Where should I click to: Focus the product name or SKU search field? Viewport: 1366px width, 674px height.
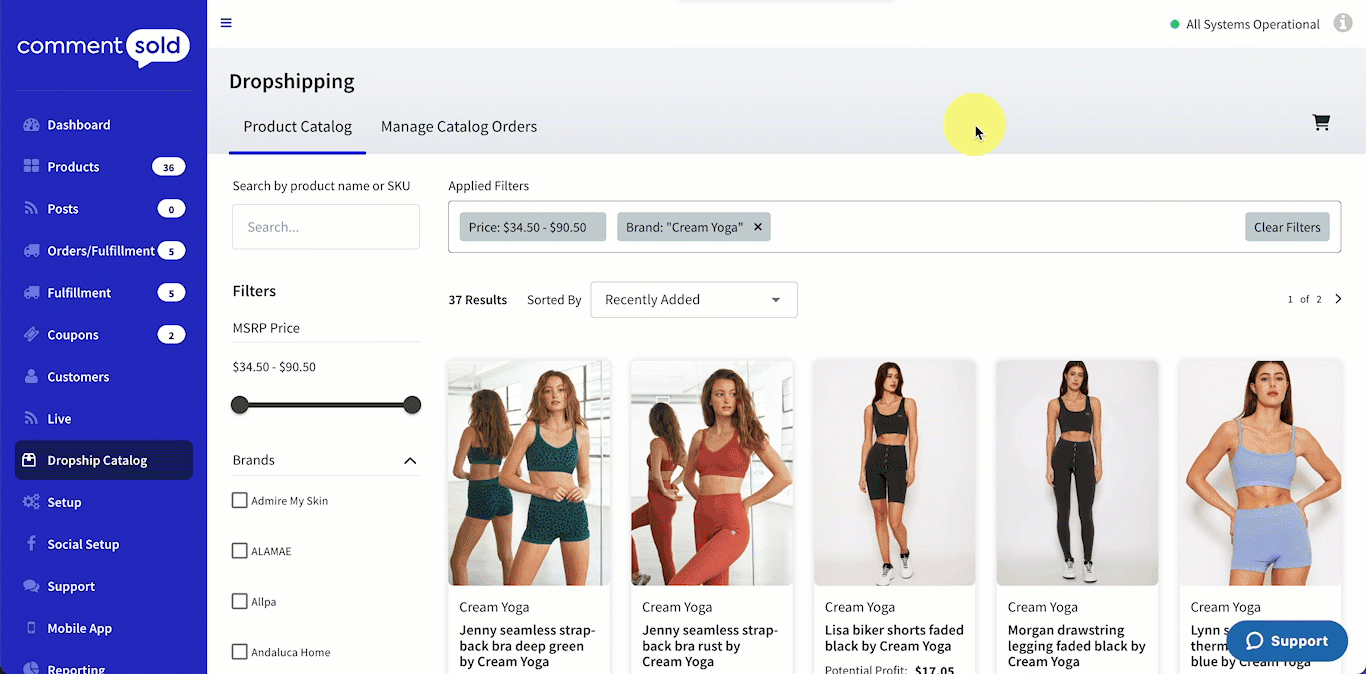326,227
